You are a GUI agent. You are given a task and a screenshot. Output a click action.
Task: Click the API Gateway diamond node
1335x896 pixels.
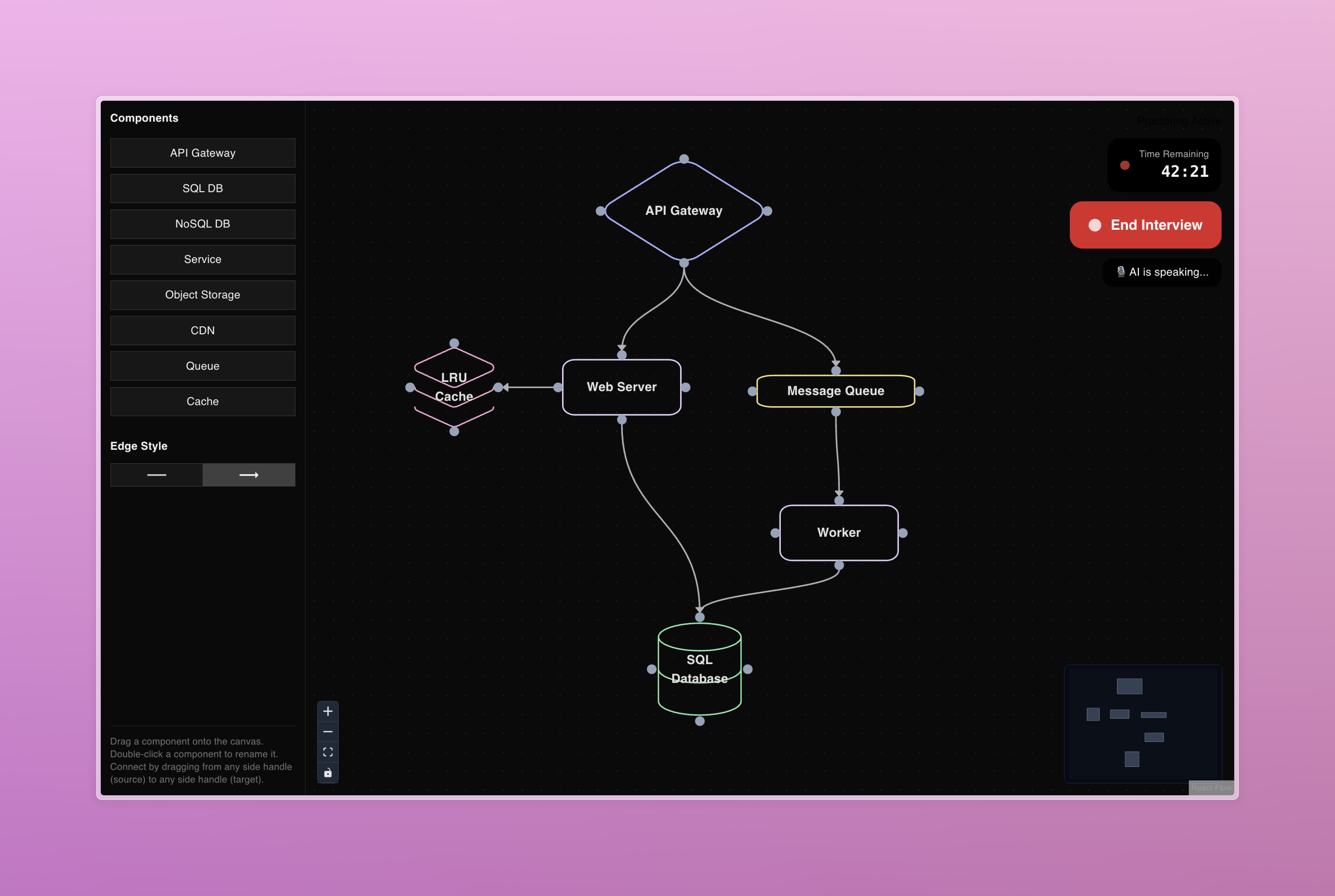pyautogui.click(x=684, y=210)
